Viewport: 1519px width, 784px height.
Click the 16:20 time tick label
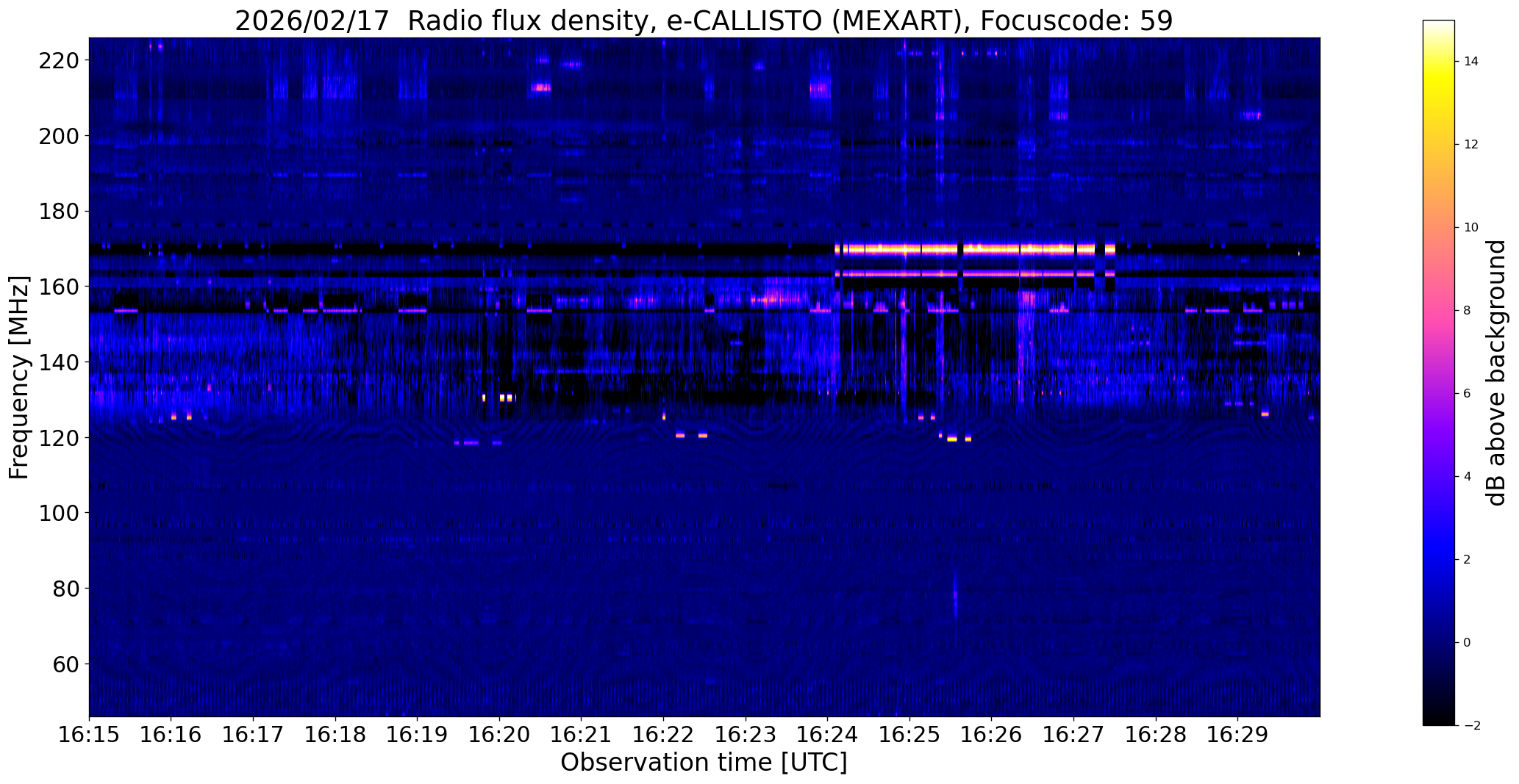(x=499, y=735)
